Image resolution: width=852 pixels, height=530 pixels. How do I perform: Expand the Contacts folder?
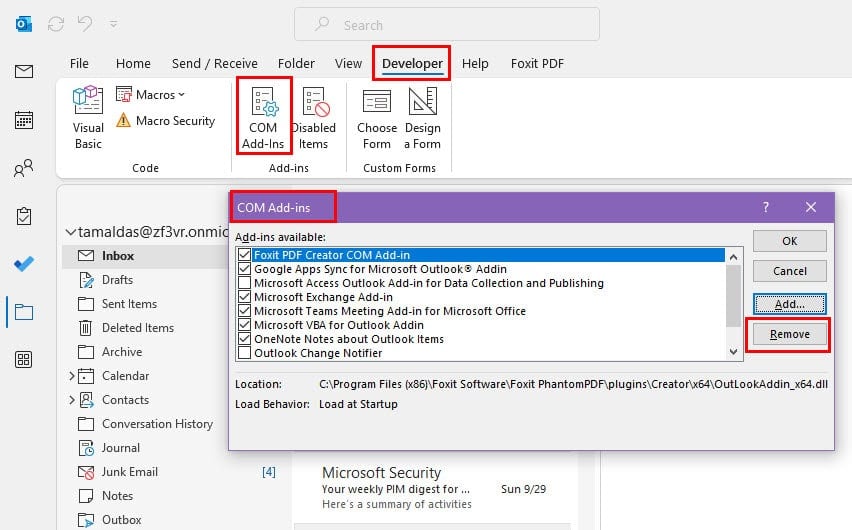[x=72, y=400]
